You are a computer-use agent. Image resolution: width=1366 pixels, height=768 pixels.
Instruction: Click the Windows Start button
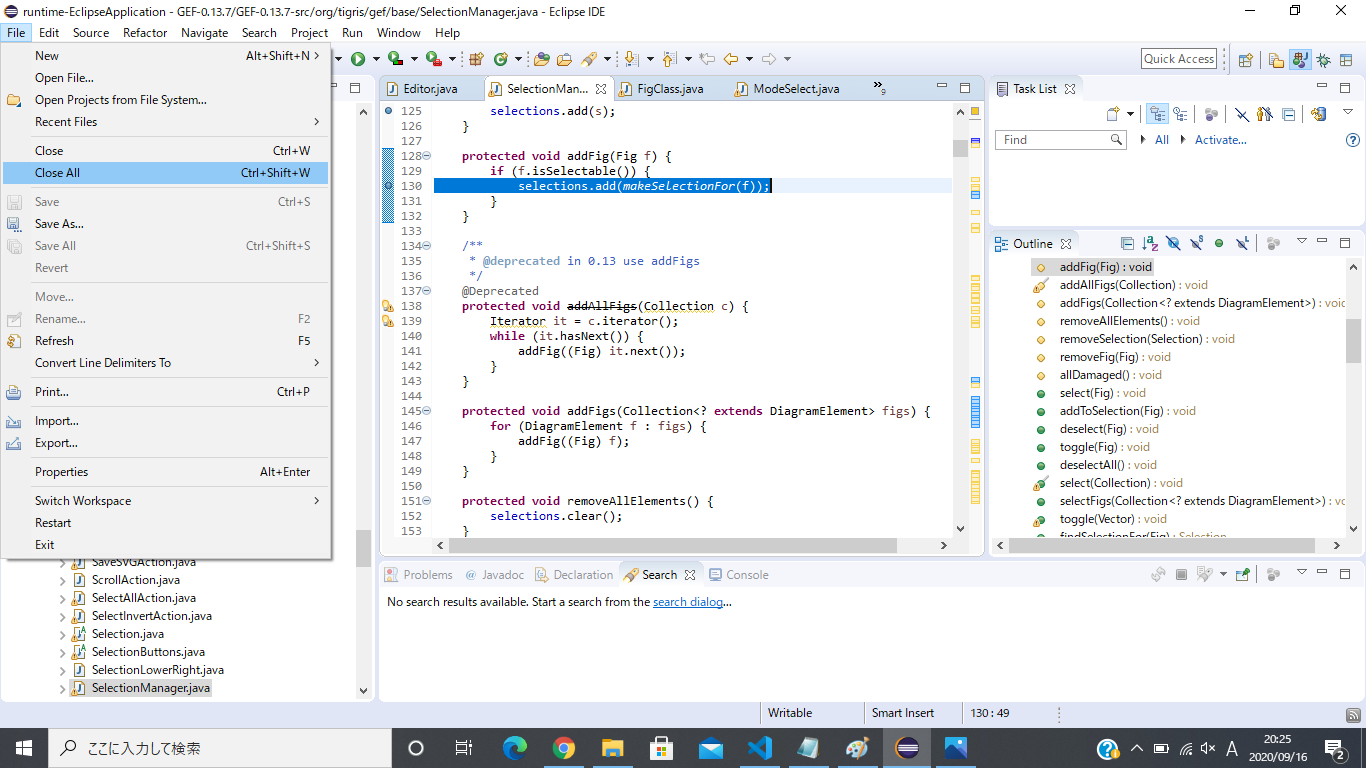[23, 748]
